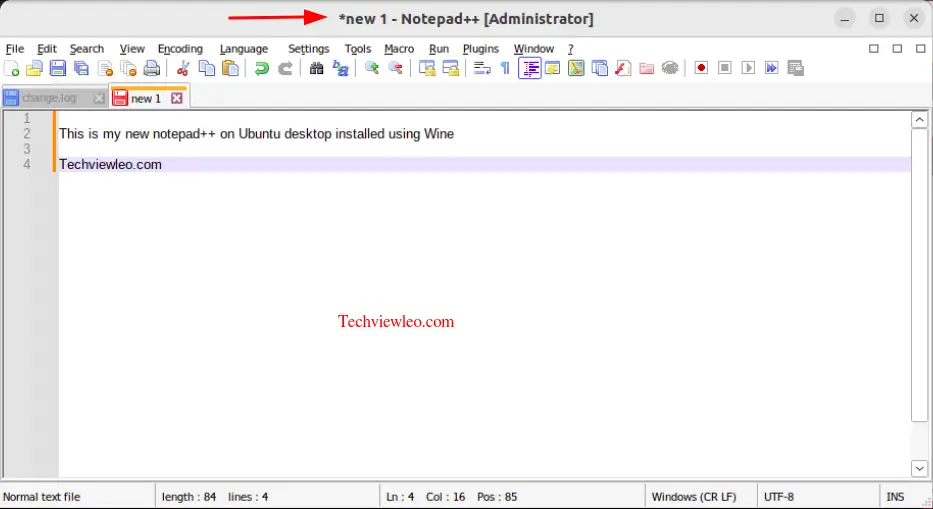Open Replace dialog icon

coord(340,68)
